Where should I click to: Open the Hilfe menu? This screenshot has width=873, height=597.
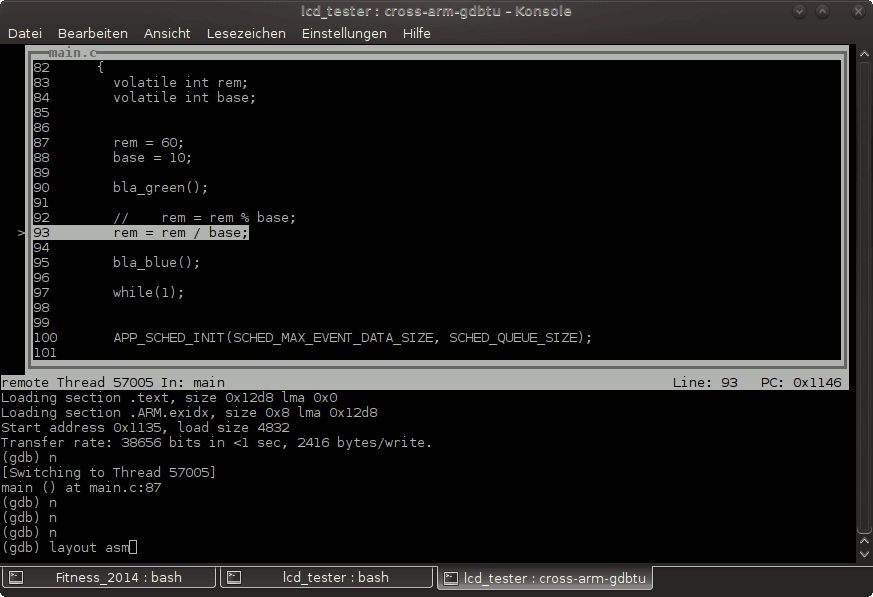(416, 33)
